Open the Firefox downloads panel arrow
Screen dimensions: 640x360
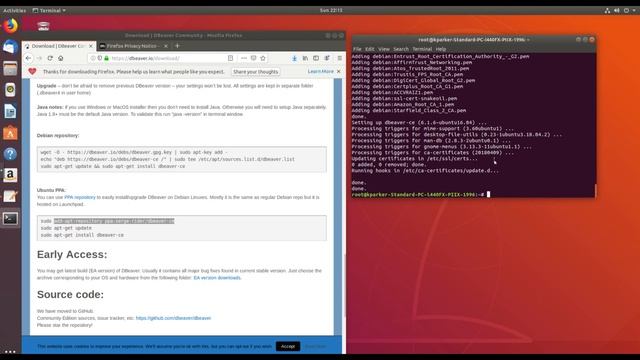294,58
